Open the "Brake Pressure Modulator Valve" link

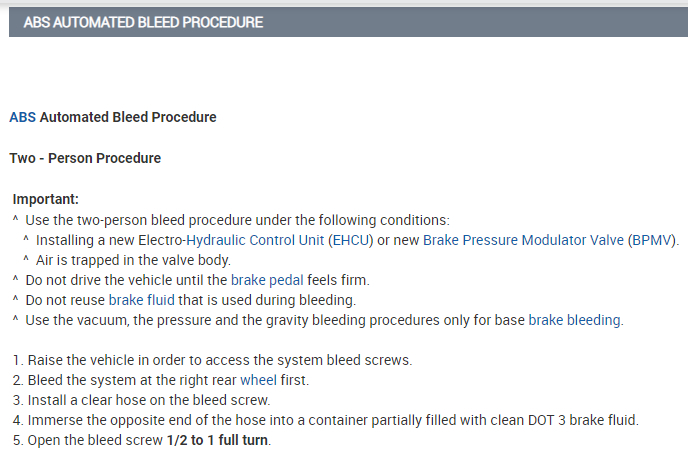524,240
